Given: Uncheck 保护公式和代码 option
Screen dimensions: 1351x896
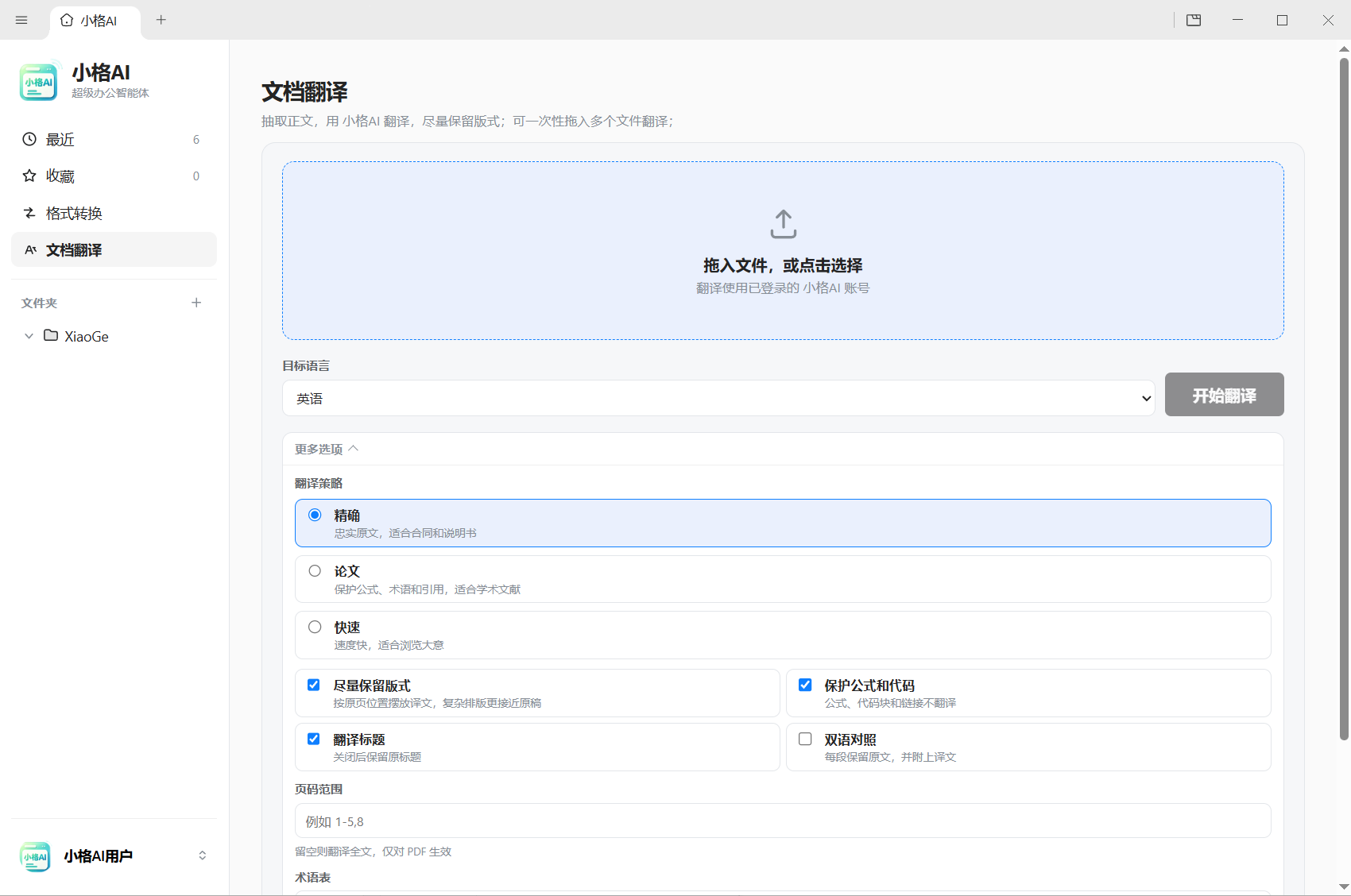Looking at the screenshot, I should (x=805, y=685).
